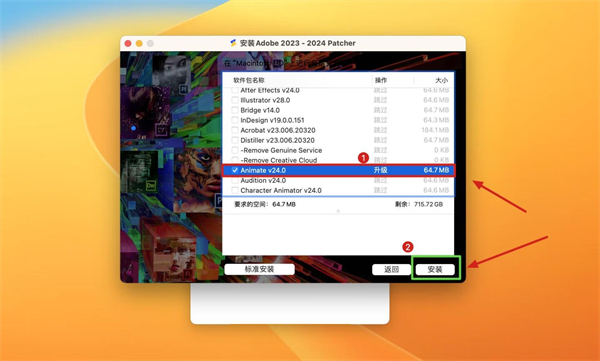Click the 要求的空间 64.7 MB label
Viewport: 600px width, 361px height.
coord(265,204)
